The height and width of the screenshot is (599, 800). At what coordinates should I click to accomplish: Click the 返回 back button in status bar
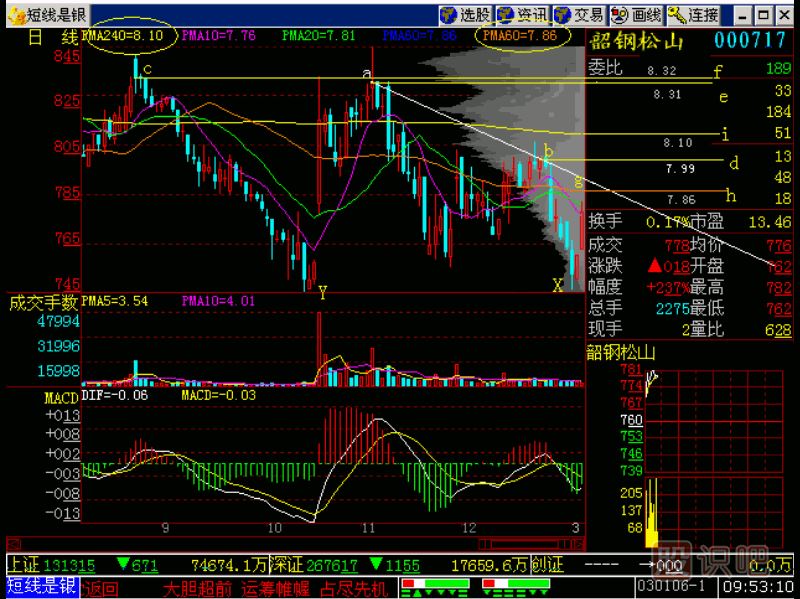(102, 587)
